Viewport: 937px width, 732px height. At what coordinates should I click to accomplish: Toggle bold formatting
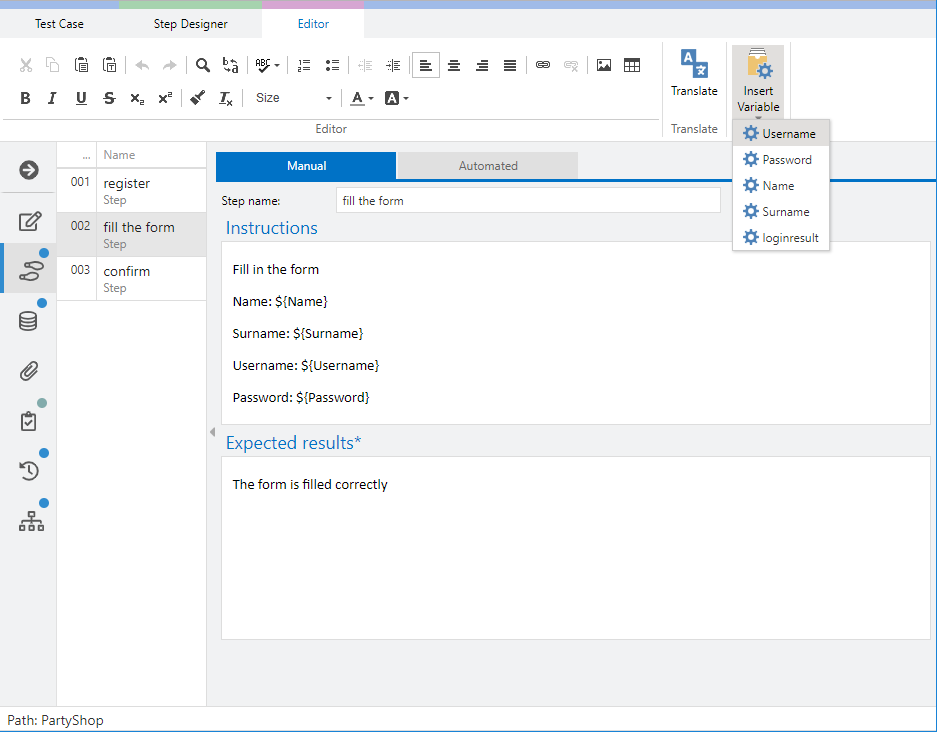[24, 98]
